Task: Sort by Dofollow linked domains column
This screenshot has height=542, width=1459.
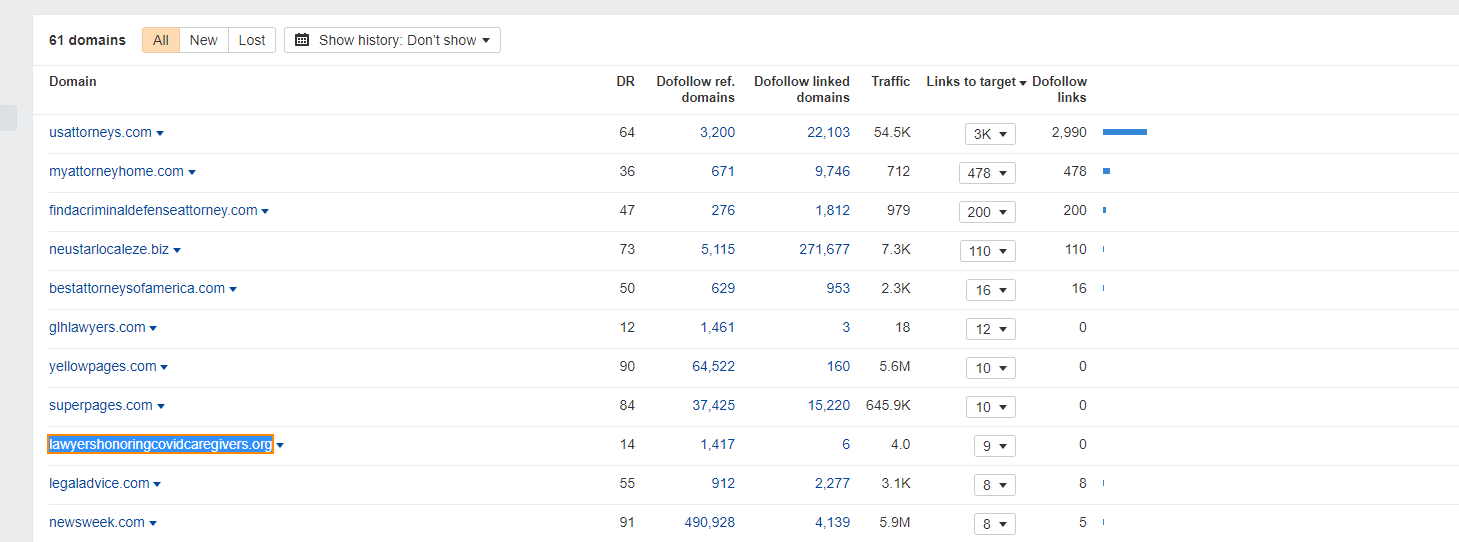Action: [x=802, y=89]
